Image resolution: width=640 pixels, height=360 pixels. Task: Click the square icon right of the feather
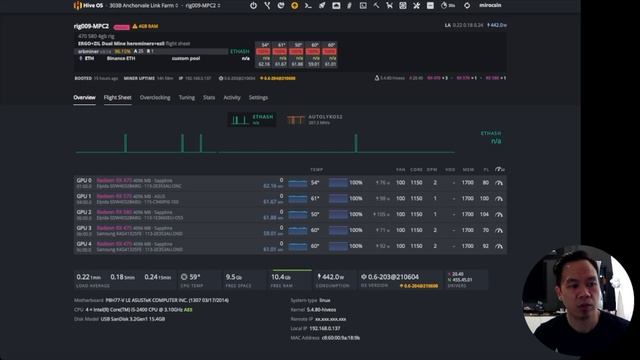363,6
